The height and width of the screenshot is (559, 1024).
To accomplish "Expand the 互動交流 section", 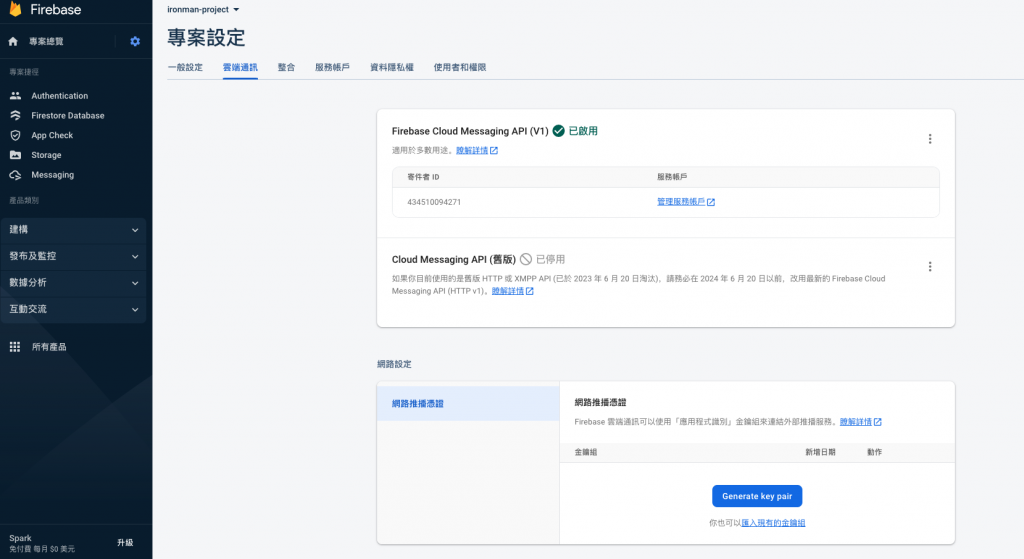I will click(73, 309).
